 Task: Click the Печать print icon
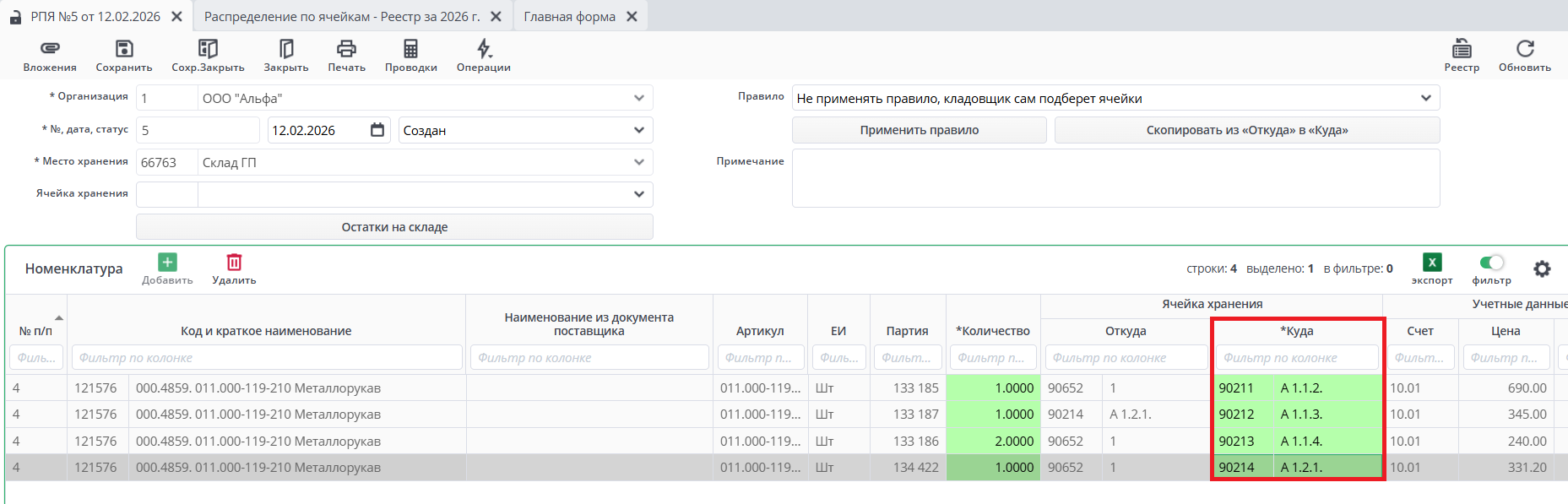point(346,49)
